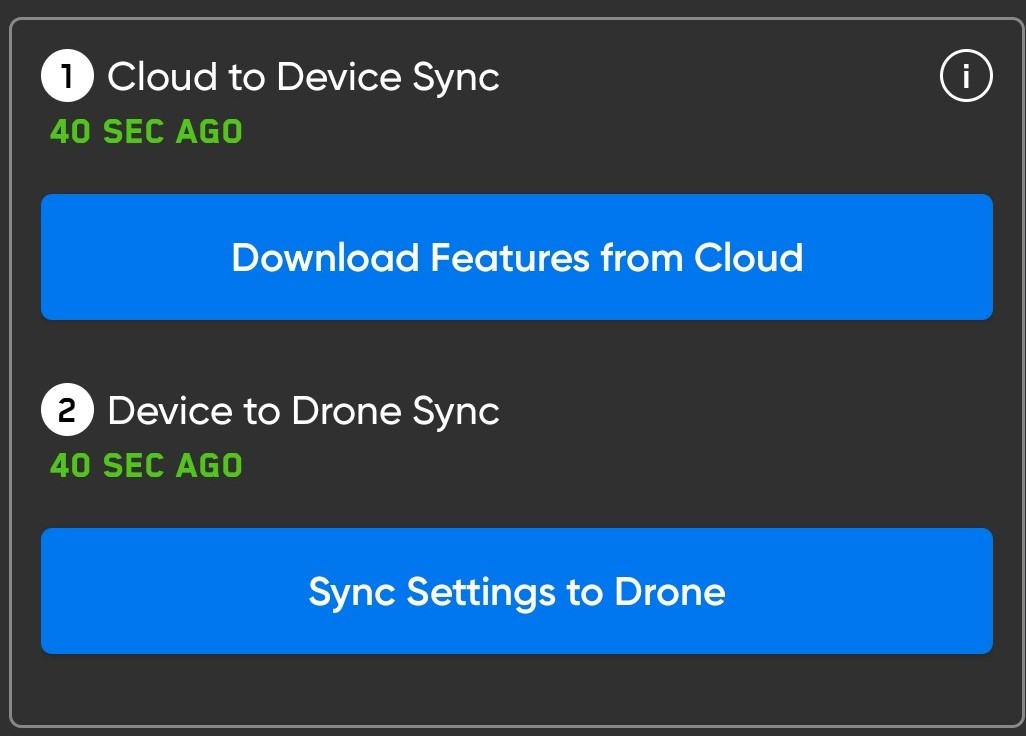Click the 40 SEC AGO timestamp under step 1
This screenshot has height=736, width=1026.
pos(145,131)
